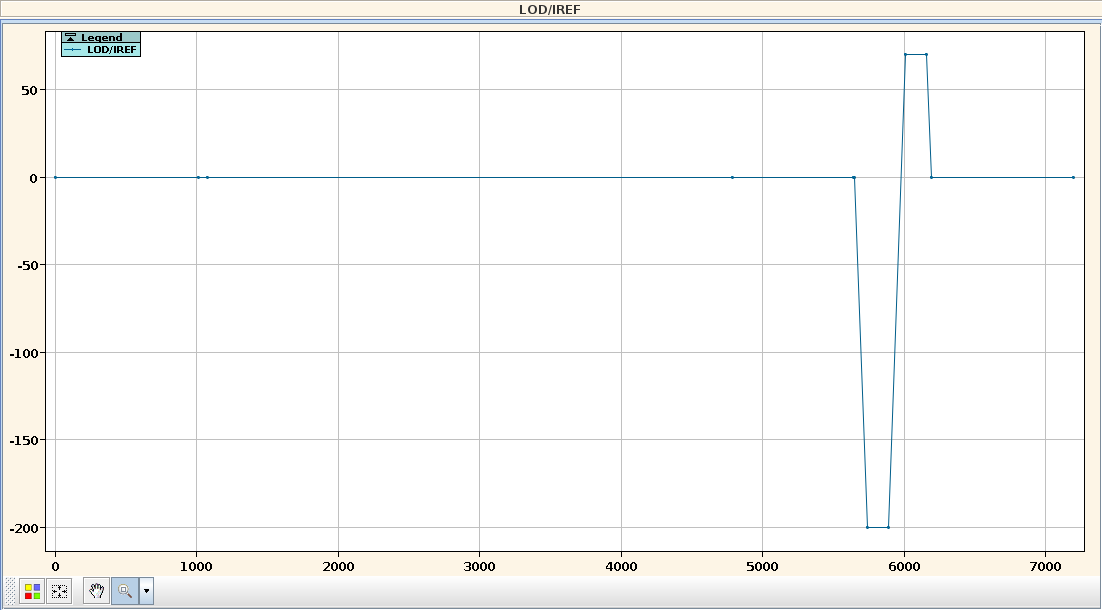Open the chart color properties icon

[x=33, y=591]
